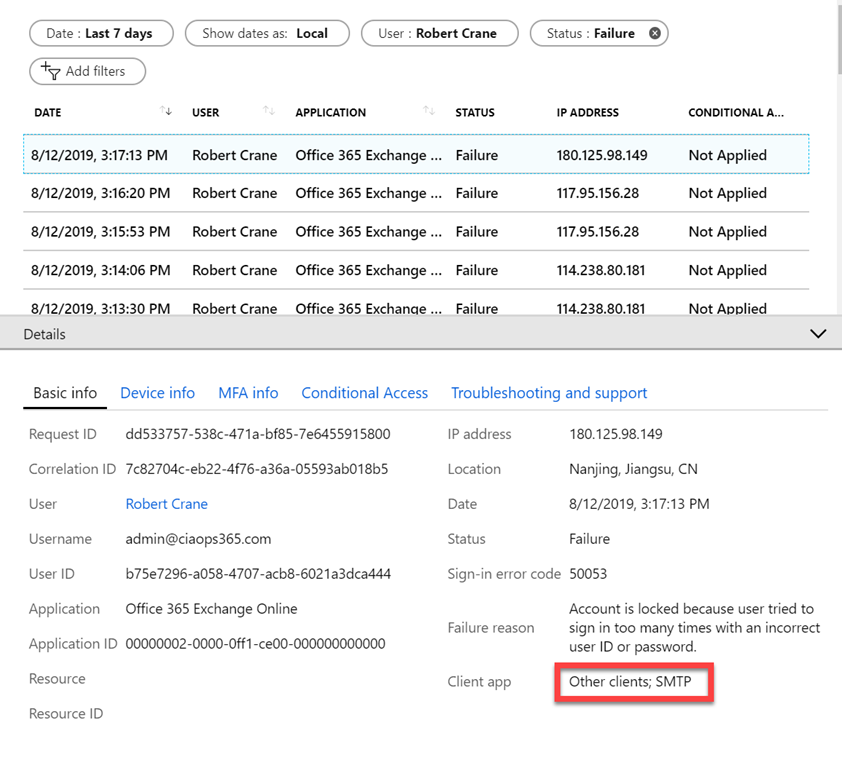Open the User Robert Crane filter
Image resolution: width=842 pixels, height=768 pixels.
click(440, 33)
